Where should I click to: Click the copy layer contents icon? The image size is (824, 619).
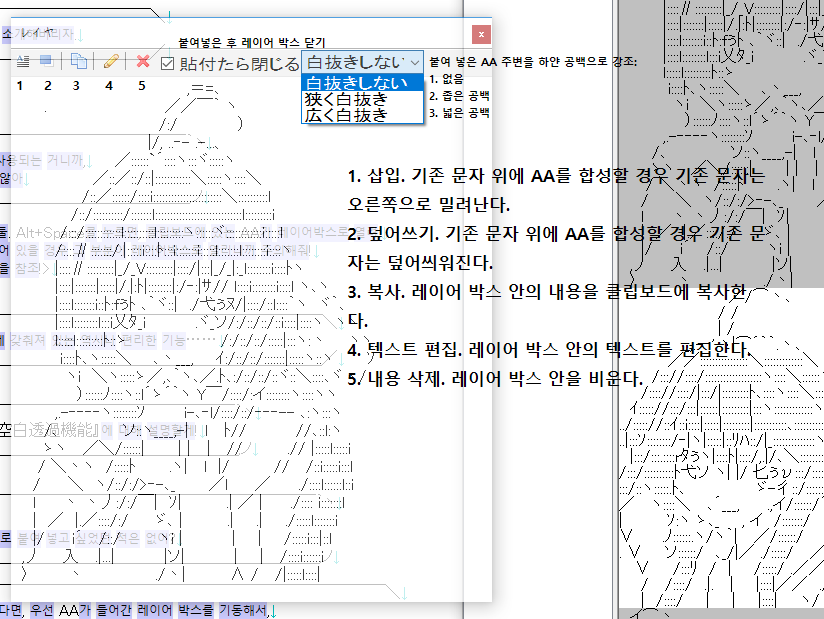(x=78, y=62)
